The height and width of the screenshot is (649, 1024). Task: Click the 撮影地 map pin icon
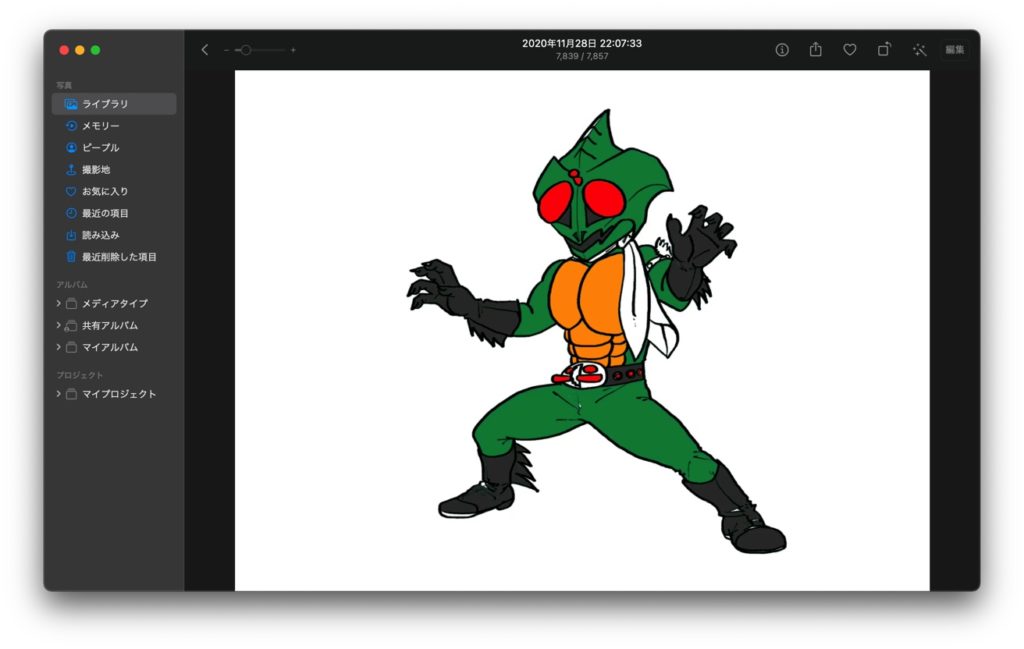(x=71, y=169)
